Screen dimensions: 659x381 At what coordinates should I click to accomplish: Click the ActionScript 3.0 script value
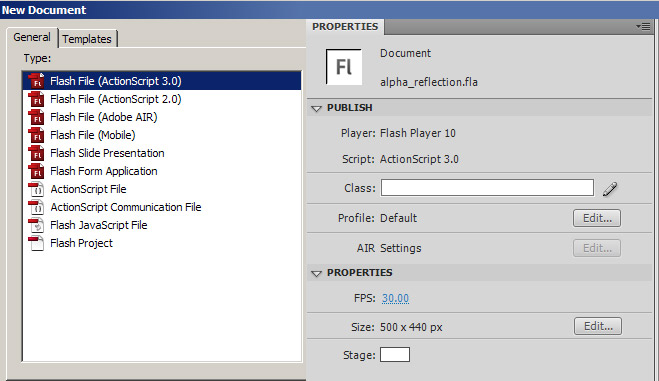click(x=419, y=159)
